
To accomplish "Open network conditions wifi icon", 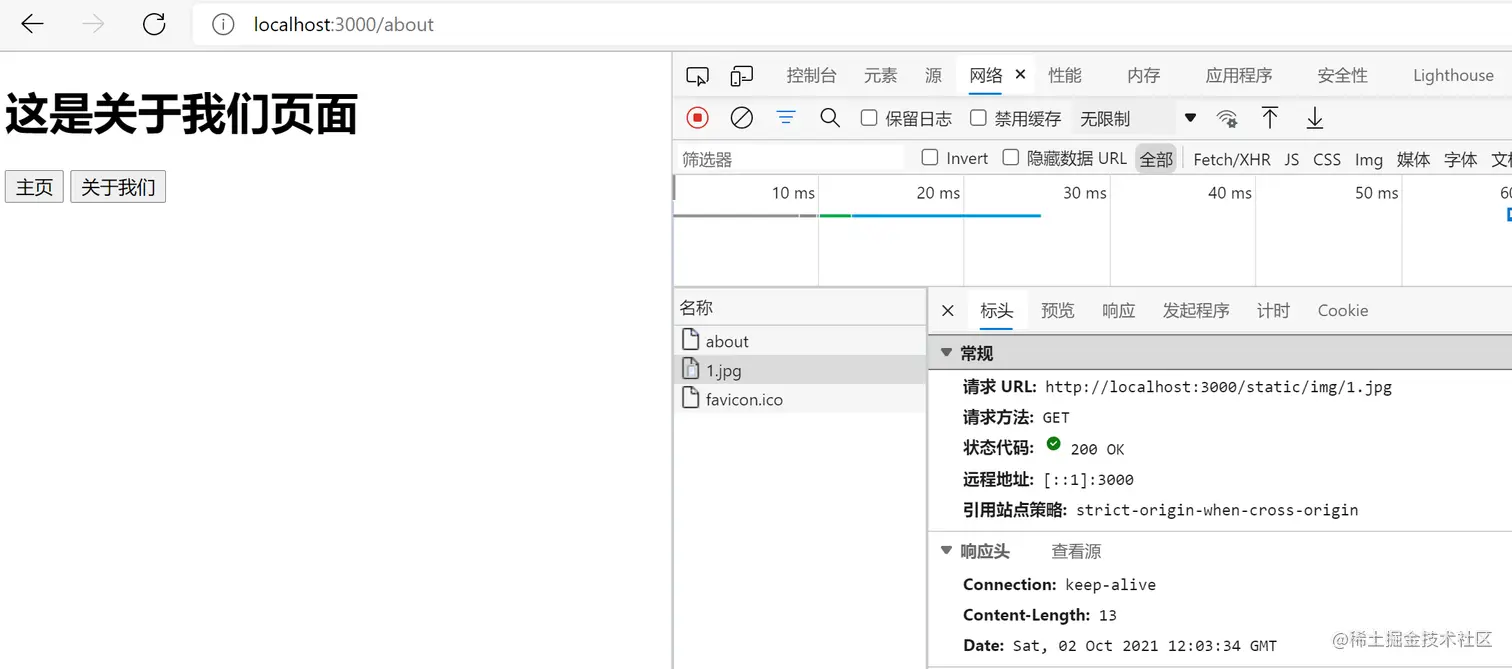I will 1227,119.
